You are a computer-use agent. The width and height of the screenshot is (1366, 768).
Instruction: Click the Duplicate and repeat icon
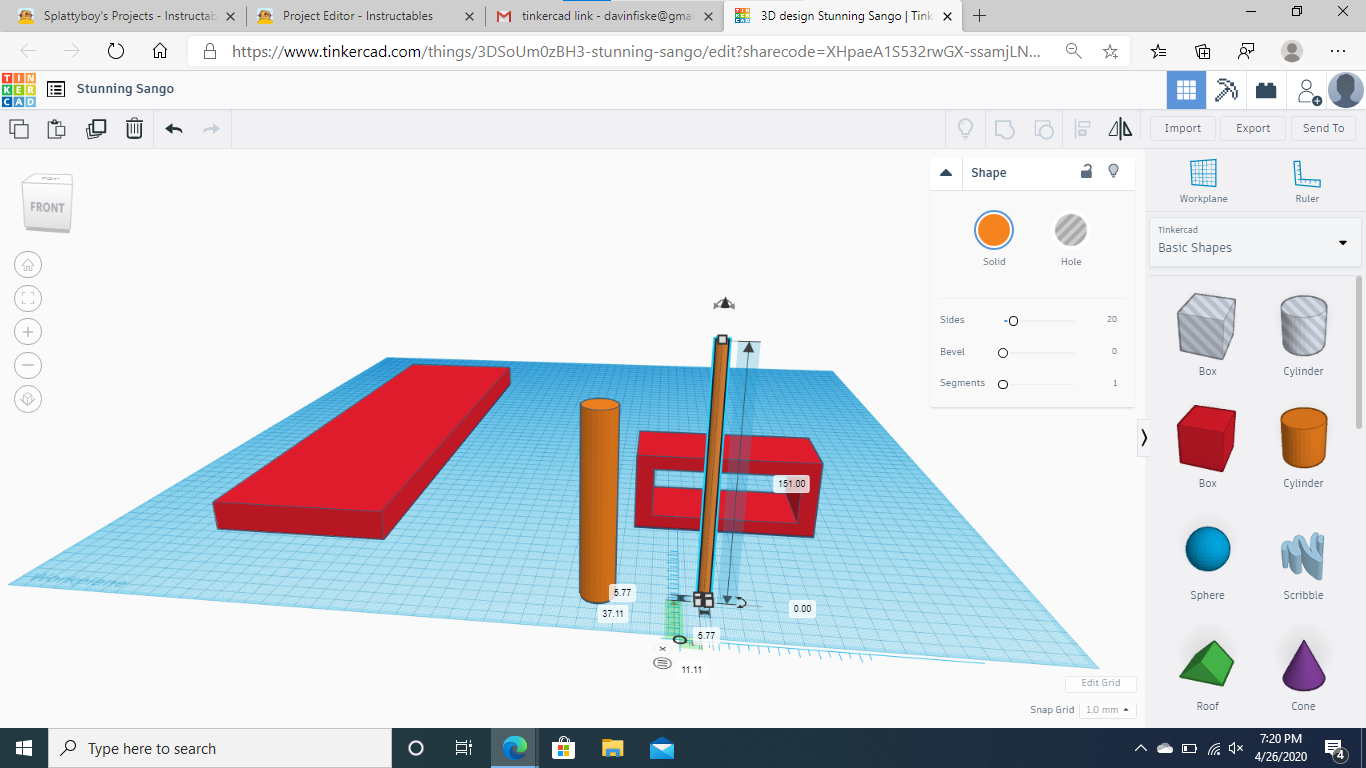click(x=96, y=128)
